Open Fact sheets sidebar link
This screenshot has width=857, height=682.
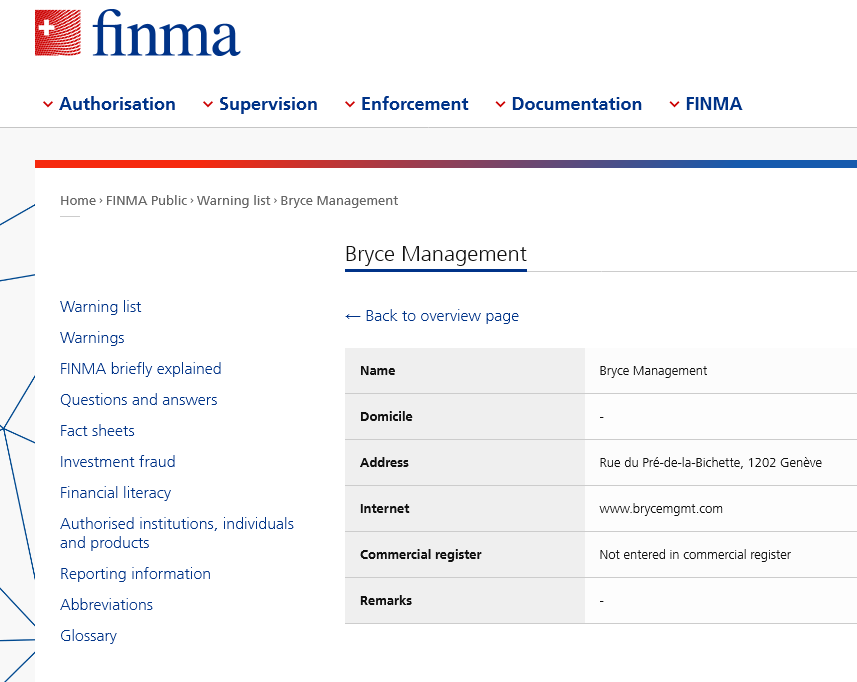point(97,431)
